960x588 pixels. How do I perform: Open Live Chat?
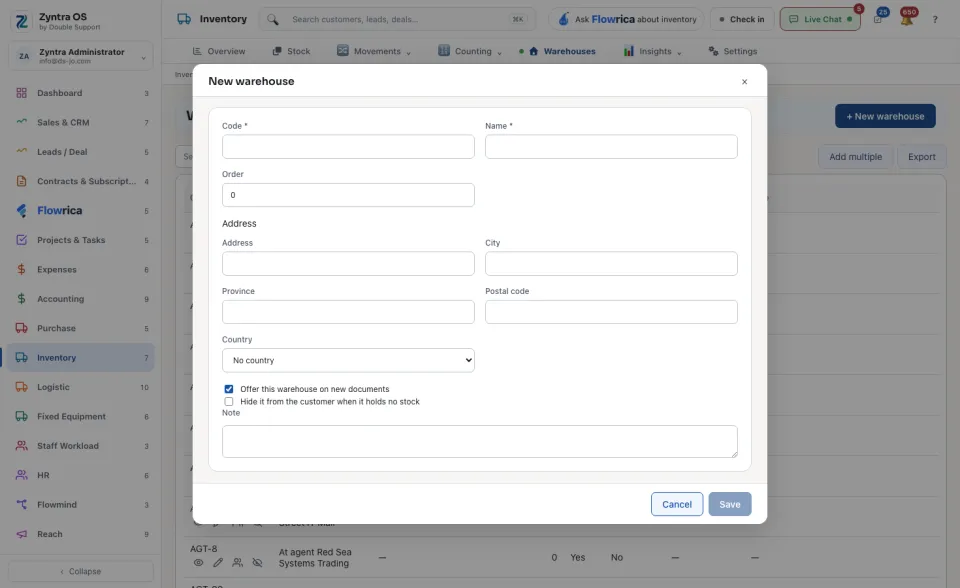(820, 20)
